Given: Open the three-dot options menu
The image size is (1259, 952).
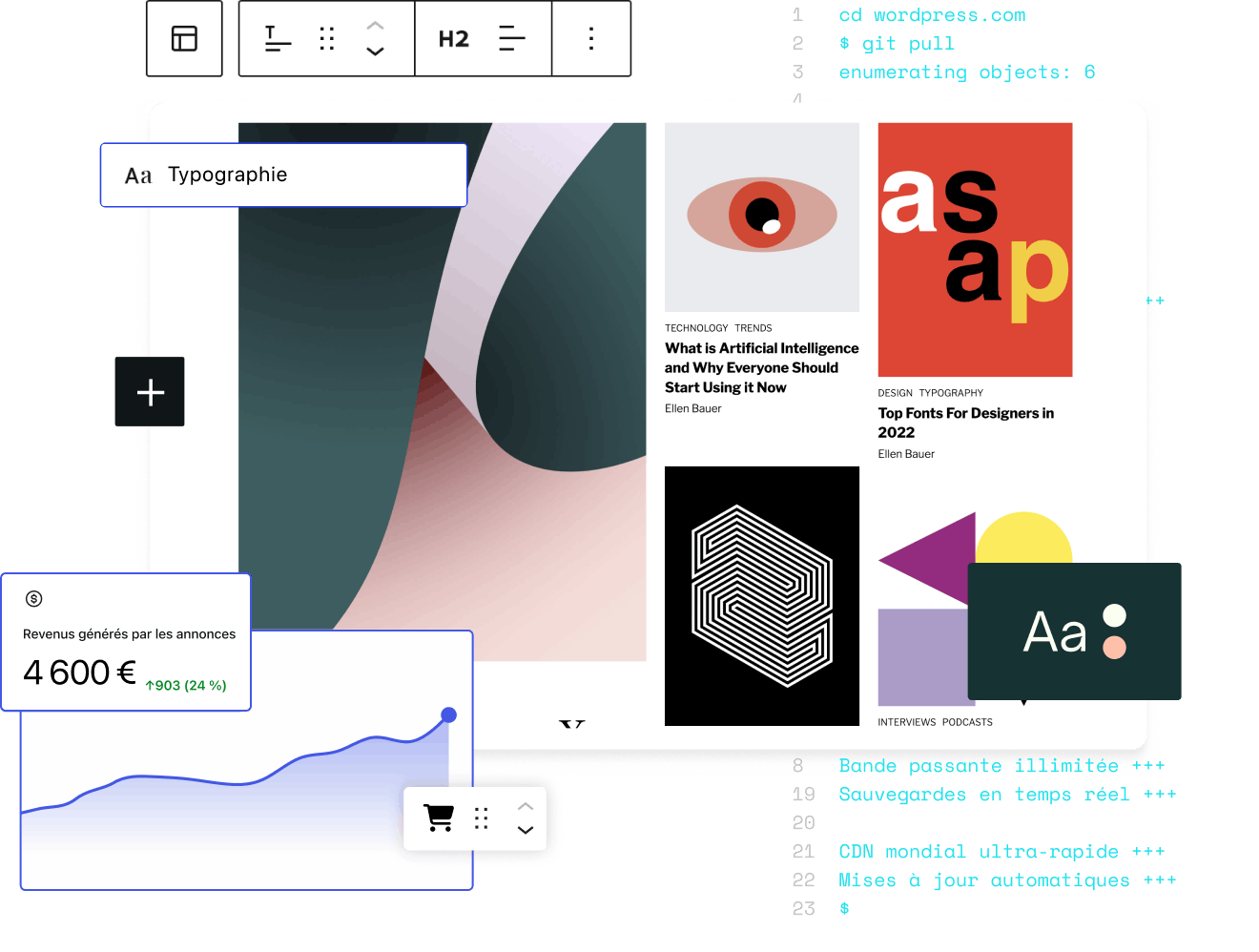Looking at the screenshot, I should click(591, 39).
